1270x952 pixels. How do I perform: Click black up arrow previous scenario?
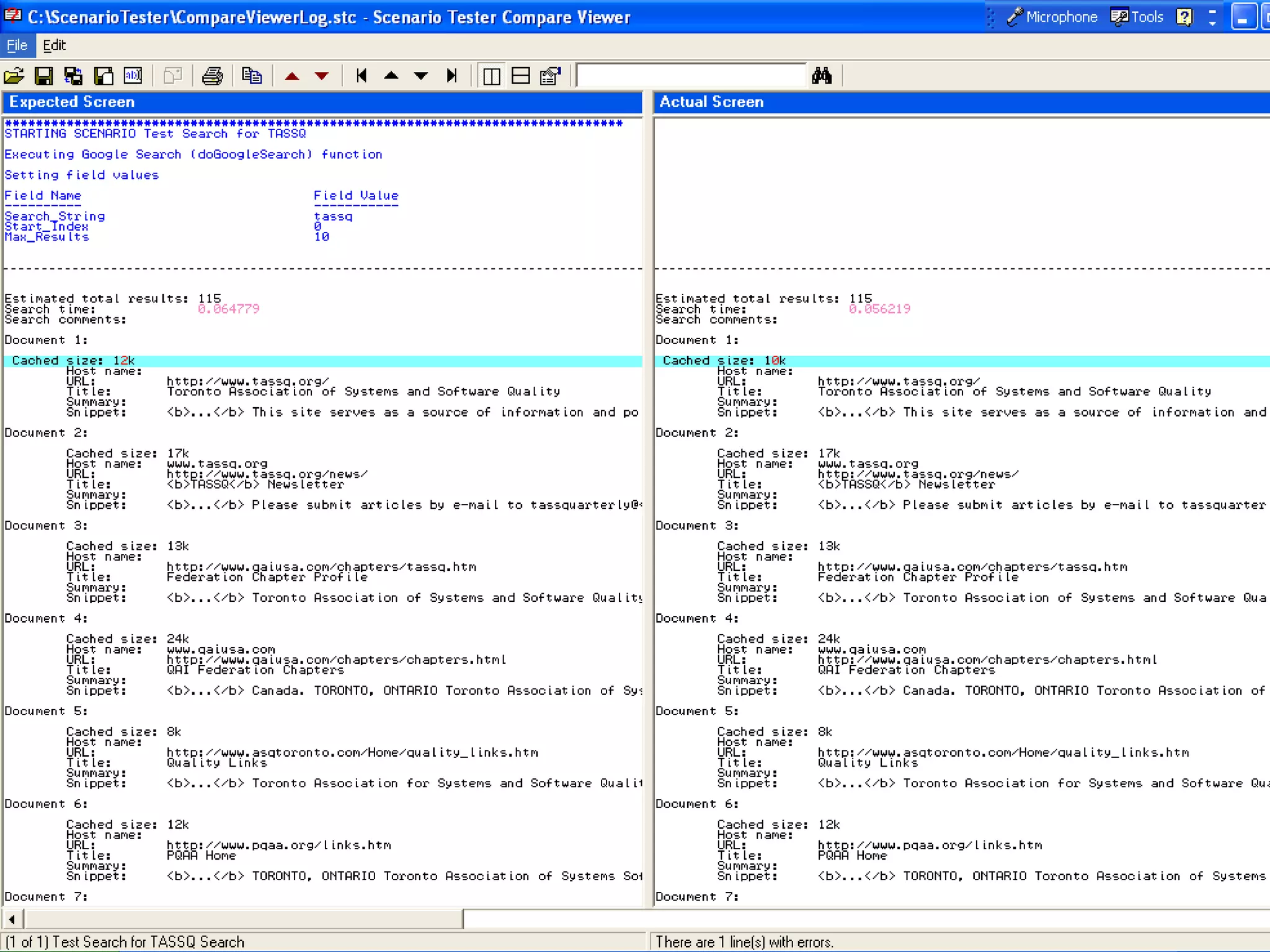391,76
